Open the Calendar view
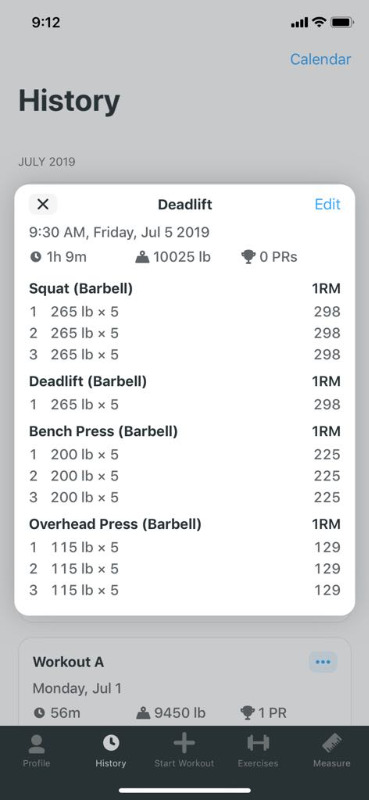 [x=321, y=59]
